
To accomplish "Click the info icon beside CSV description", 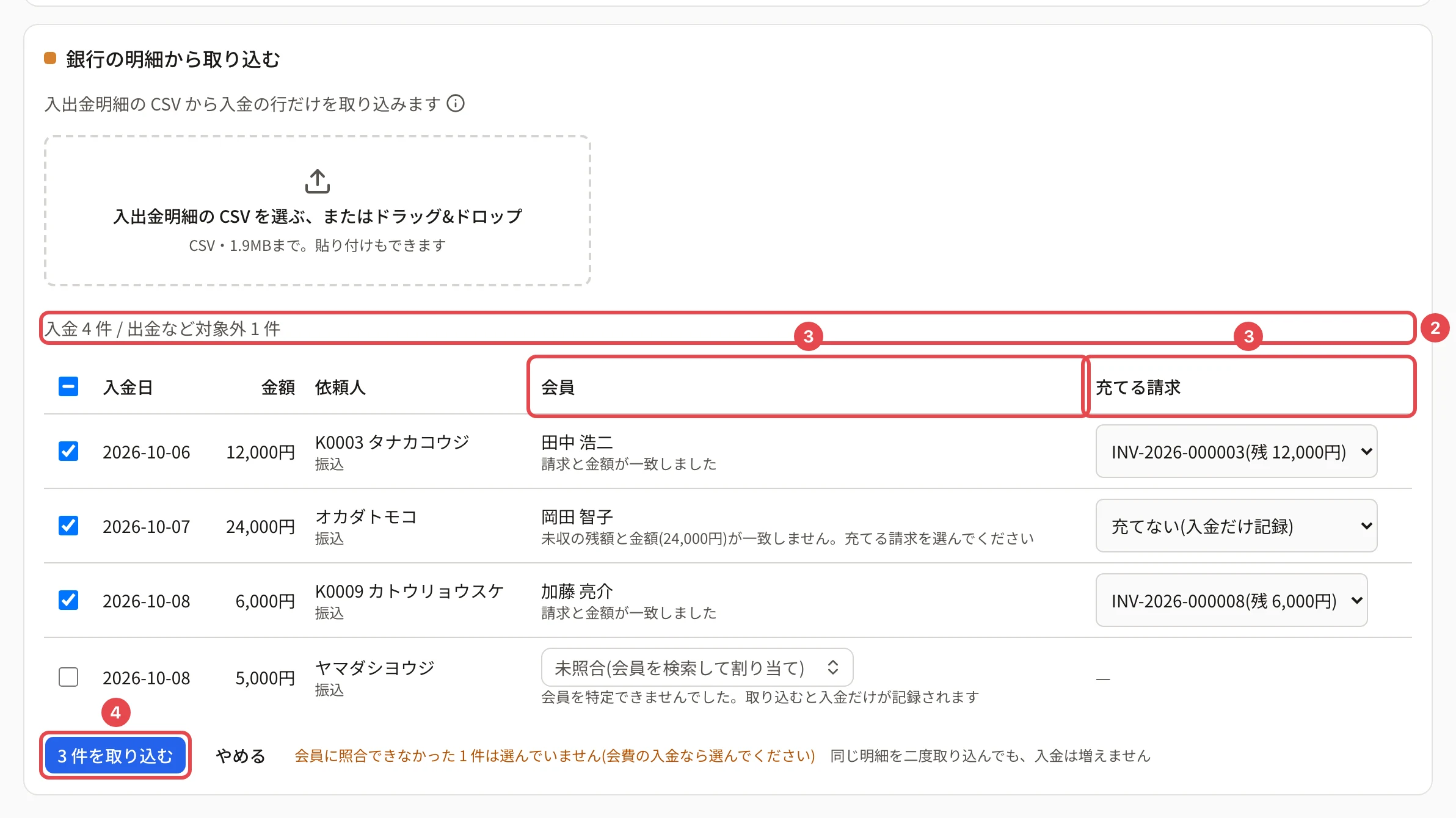I will coord(456,104).
